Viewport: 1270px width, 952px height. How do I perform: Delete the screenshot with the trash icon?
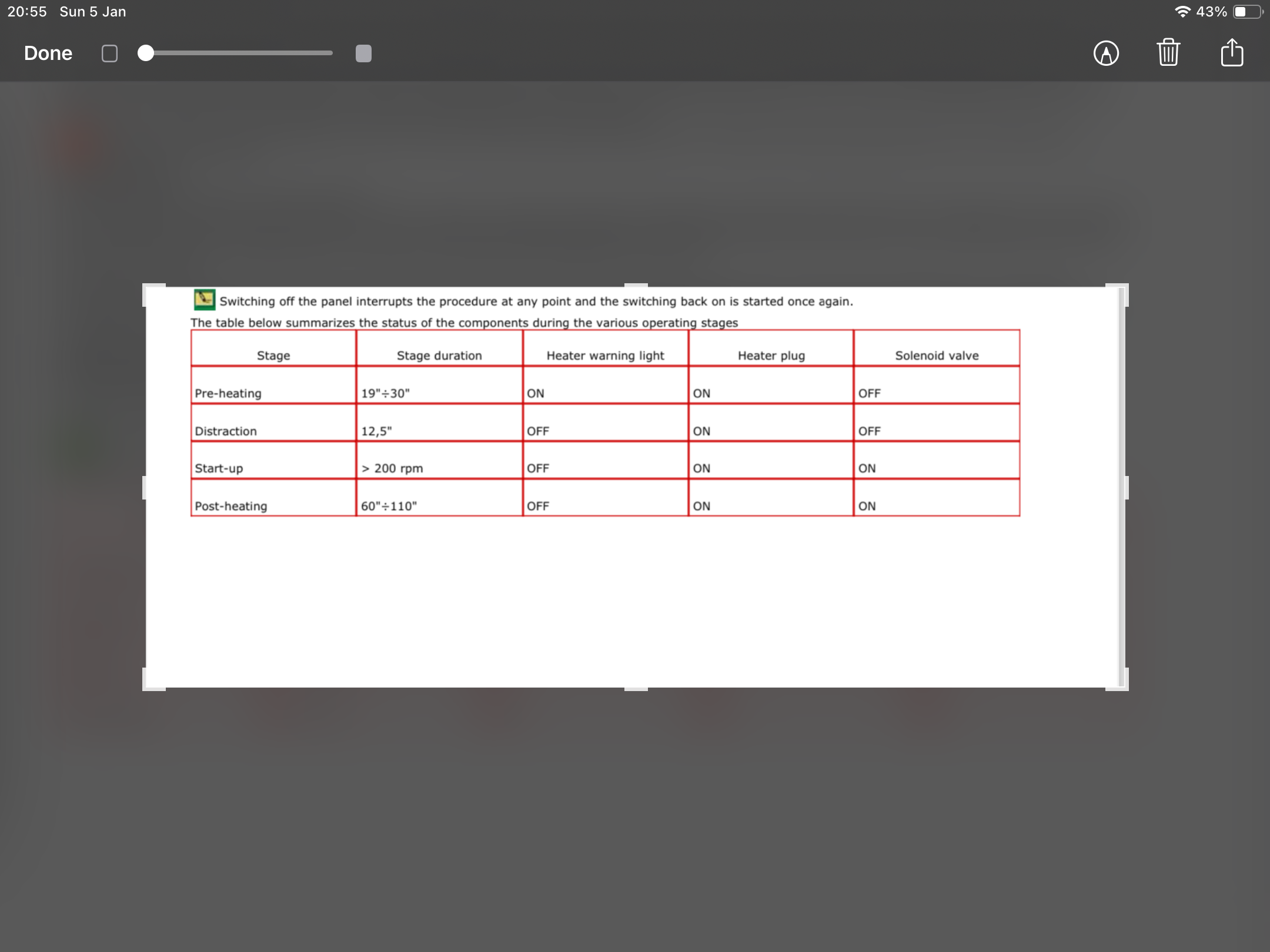[1168, 53]
